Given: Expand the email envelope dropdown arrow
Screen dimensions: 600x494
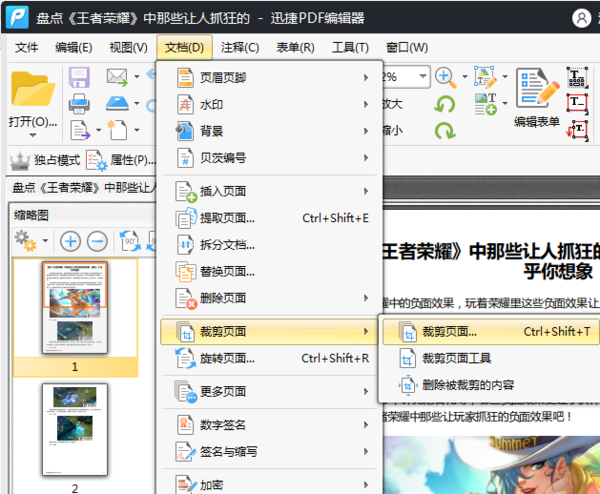Looking at the screenshot, I should click(x=137, y=77).
